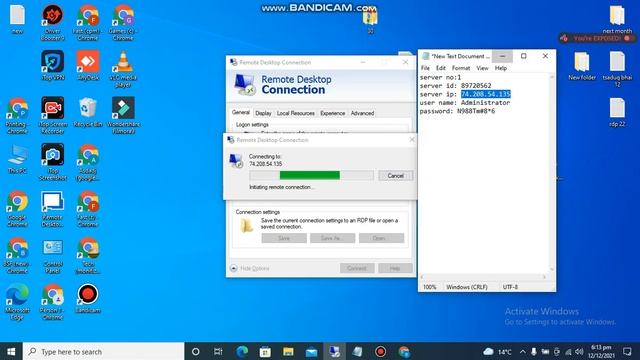Click Remote Desktop Connection taskbar icon
The image size is (640, 360).
[x=334, y=351]
